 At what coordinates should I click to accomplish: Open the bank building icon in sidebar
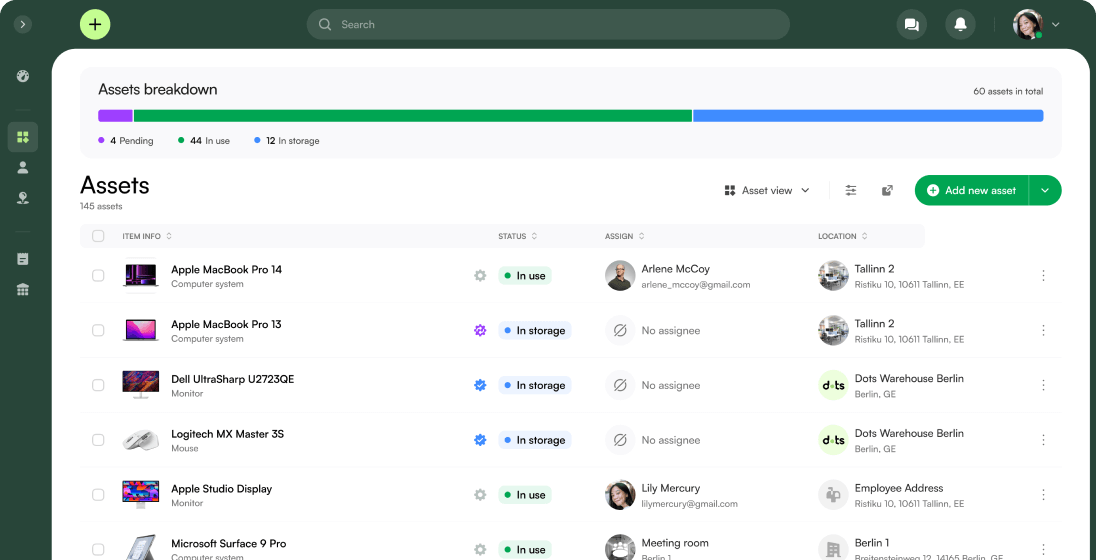23,289
